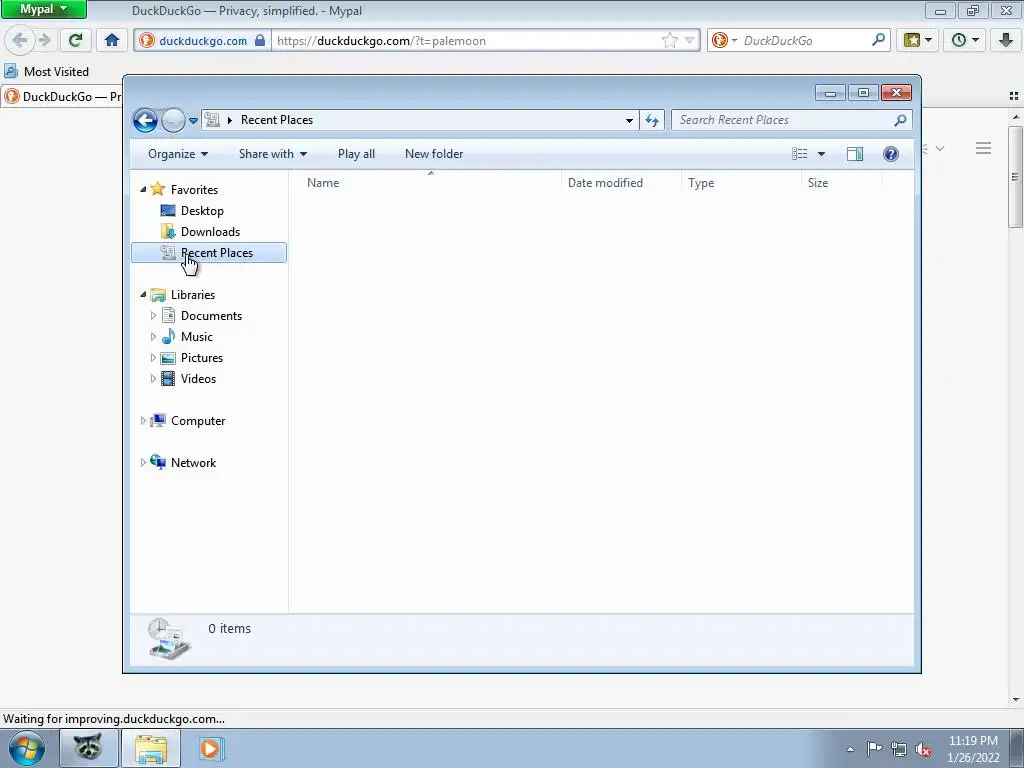Click the Windows Media Player taskbar icon
This screenshot has height=768, width=1024.
click(x=210, y=748)
